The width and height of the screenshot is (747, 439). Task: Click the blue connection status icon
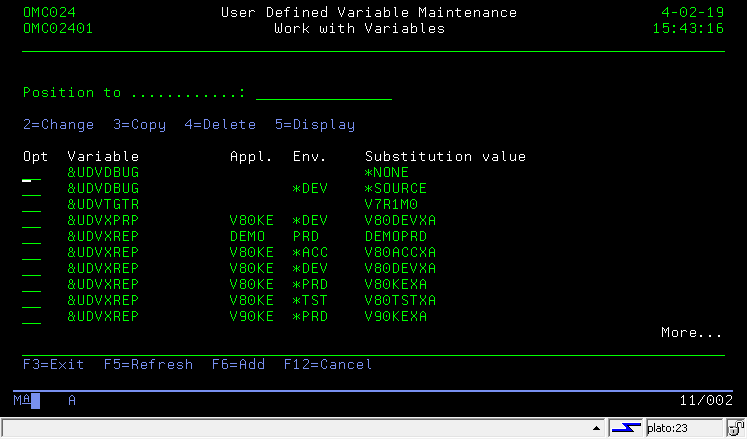[626, 428]
